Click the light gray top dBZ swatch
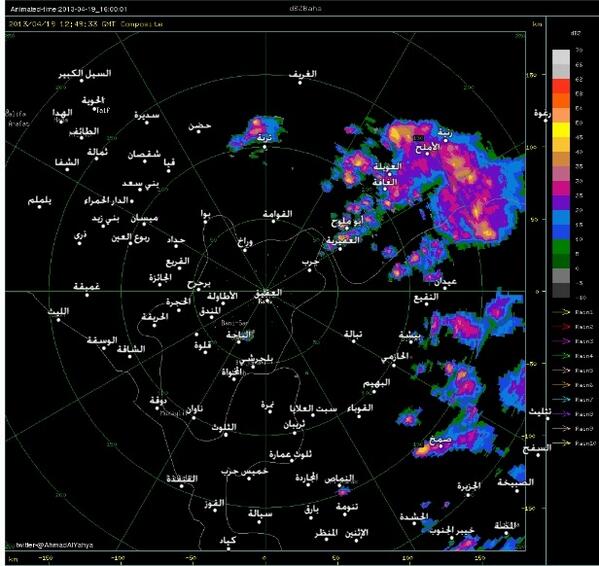599x566 pixels. (561, 57)
